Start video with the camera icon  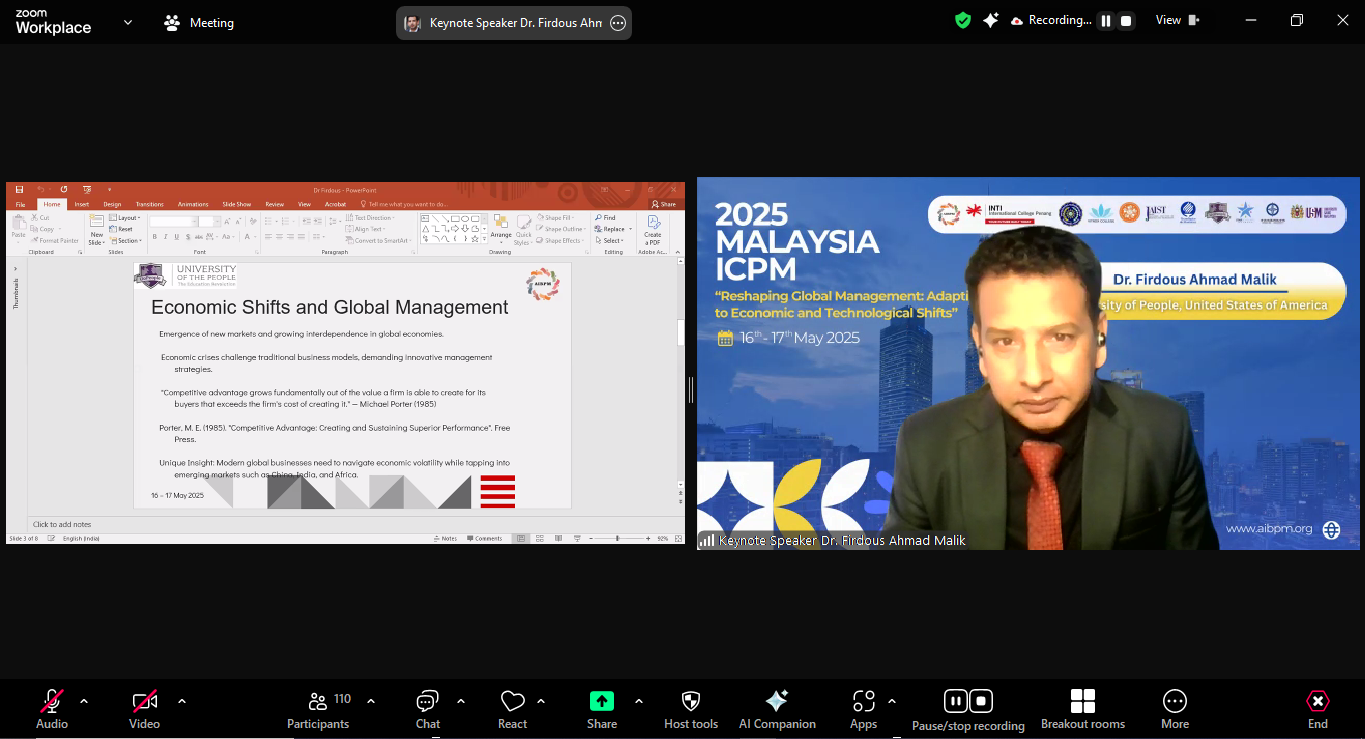(144, 701)
